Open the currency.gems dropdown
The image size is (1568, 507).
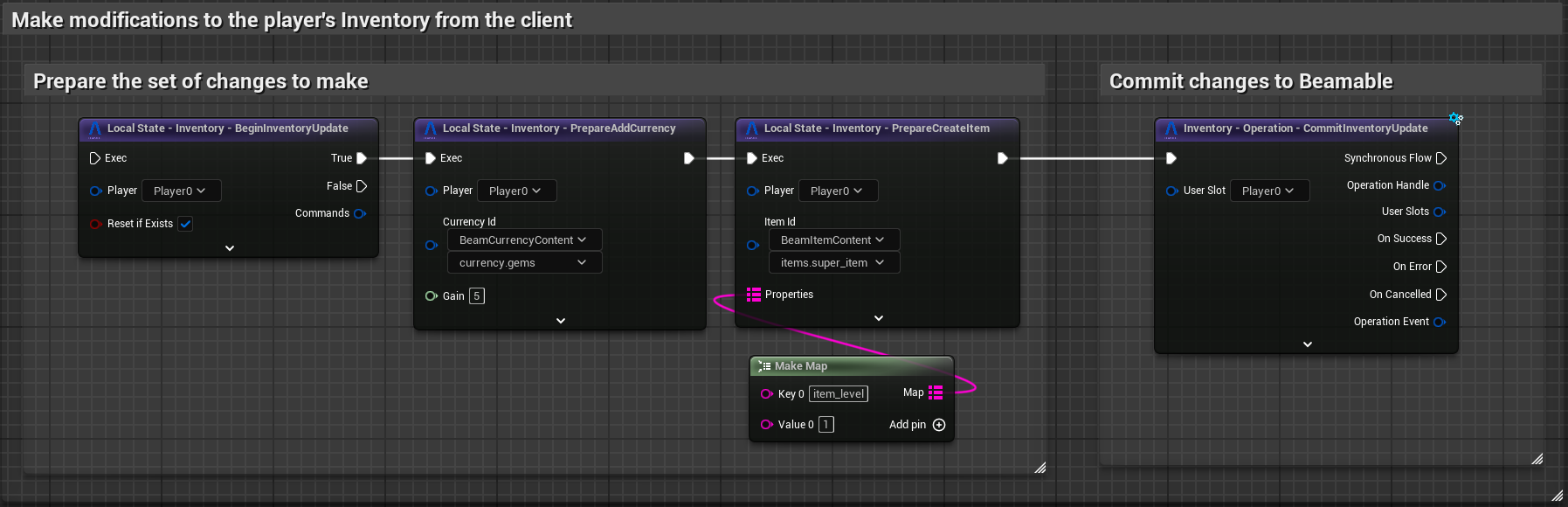(523, 262)
